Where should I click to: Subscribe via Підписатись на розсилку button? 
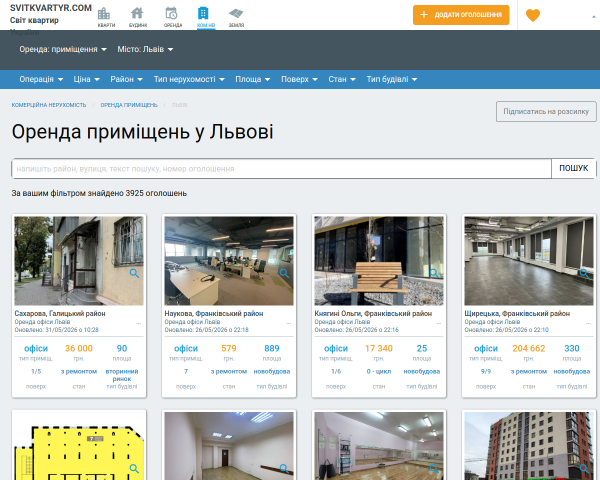point(546,111)
